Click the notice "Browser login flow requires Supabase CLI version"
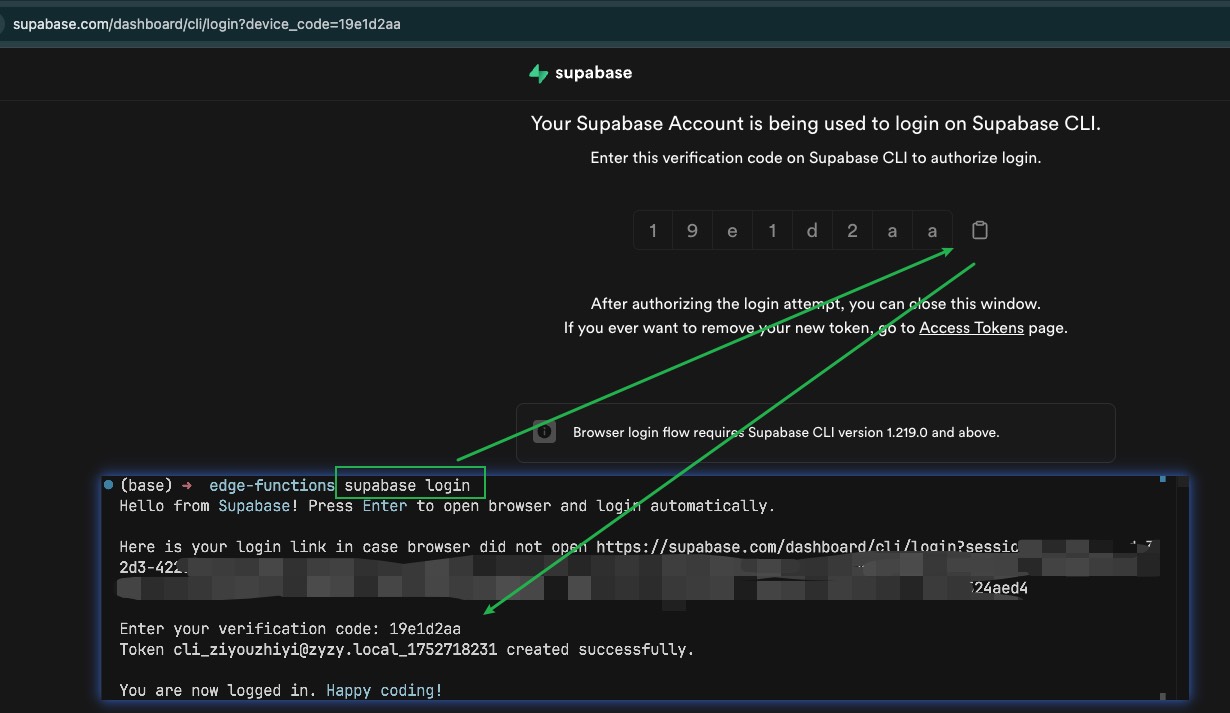Screen dimensions: 1230x713 pos(786,433)
